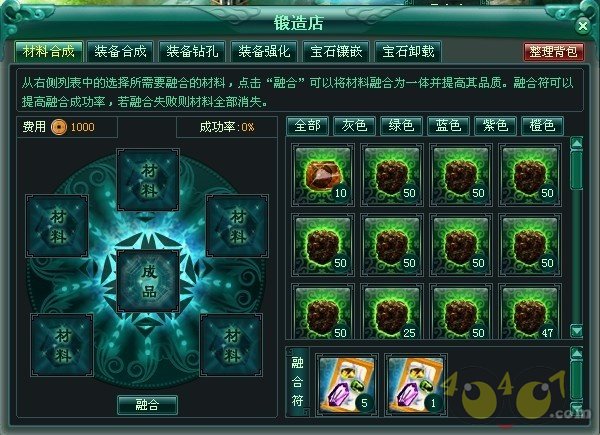The width and height of the screenshot is (600, 435).
Task: Select the red gem with count 10
Action: pyautogui.click(x=323, y=175)
